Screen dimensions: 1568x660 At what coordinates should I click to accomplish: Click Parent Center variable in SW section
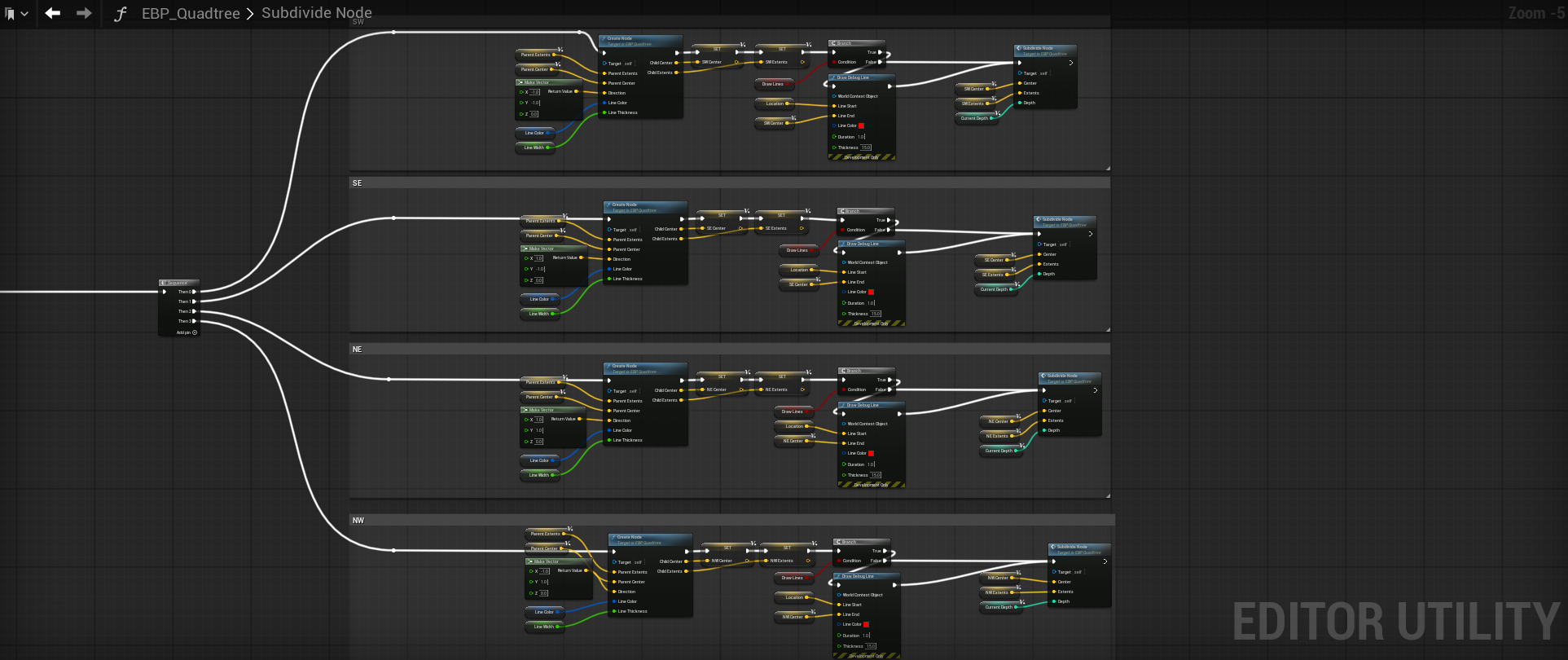pyautogui.click(x=537, y=69)
